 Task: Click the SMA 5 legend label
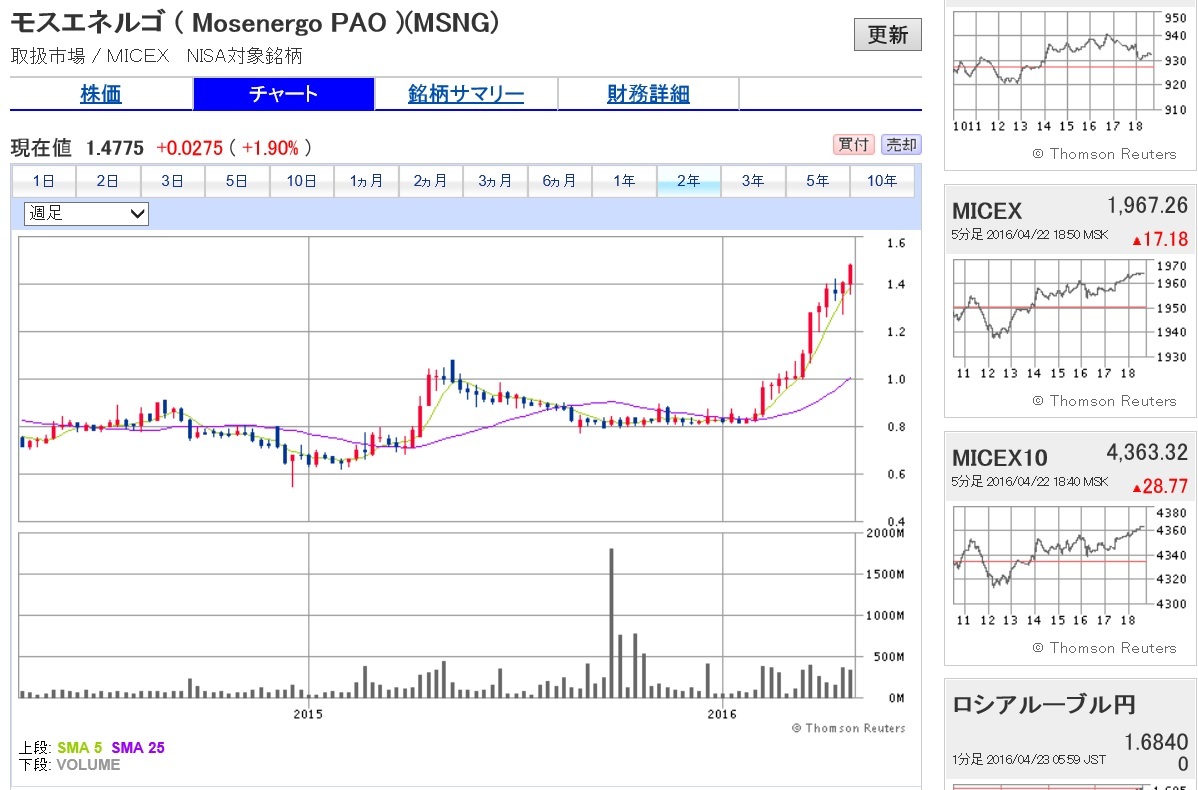pos(79,748)
